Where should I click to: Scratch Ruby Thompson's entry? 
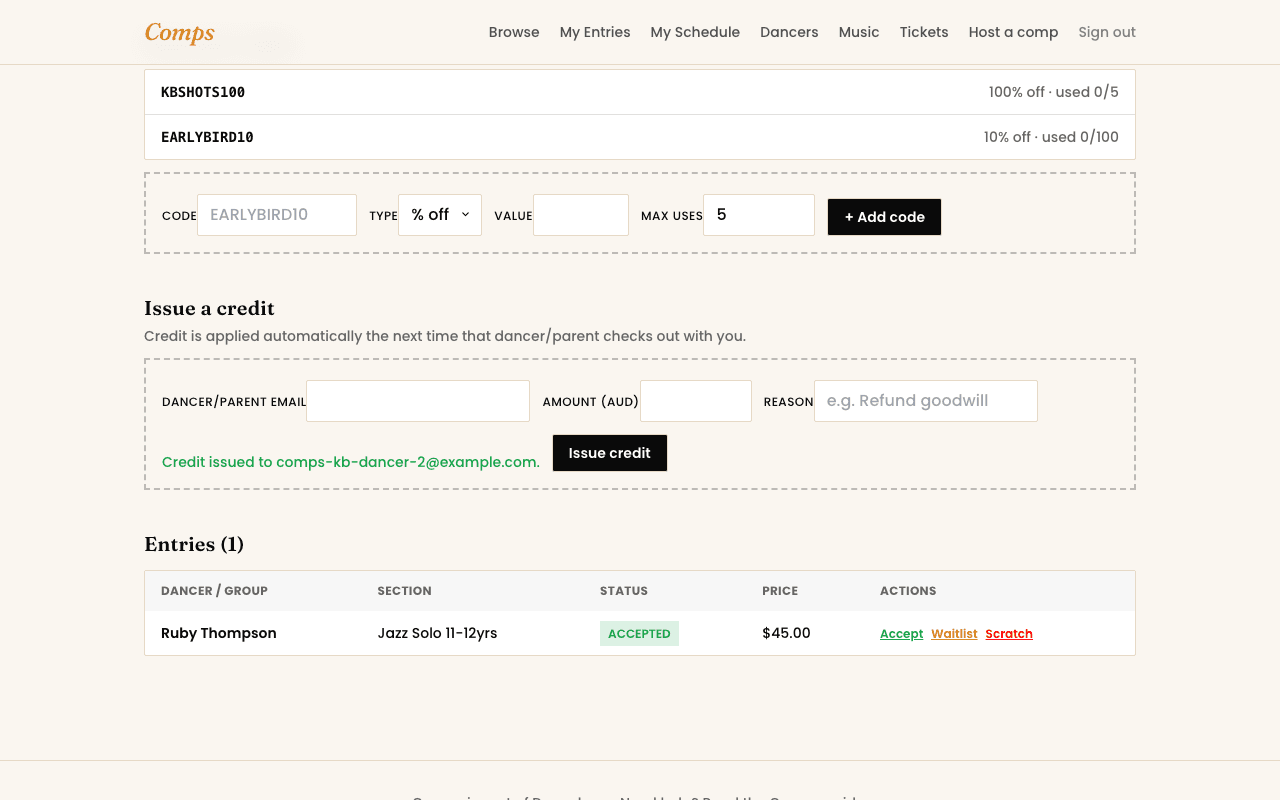click(1009, 634)
